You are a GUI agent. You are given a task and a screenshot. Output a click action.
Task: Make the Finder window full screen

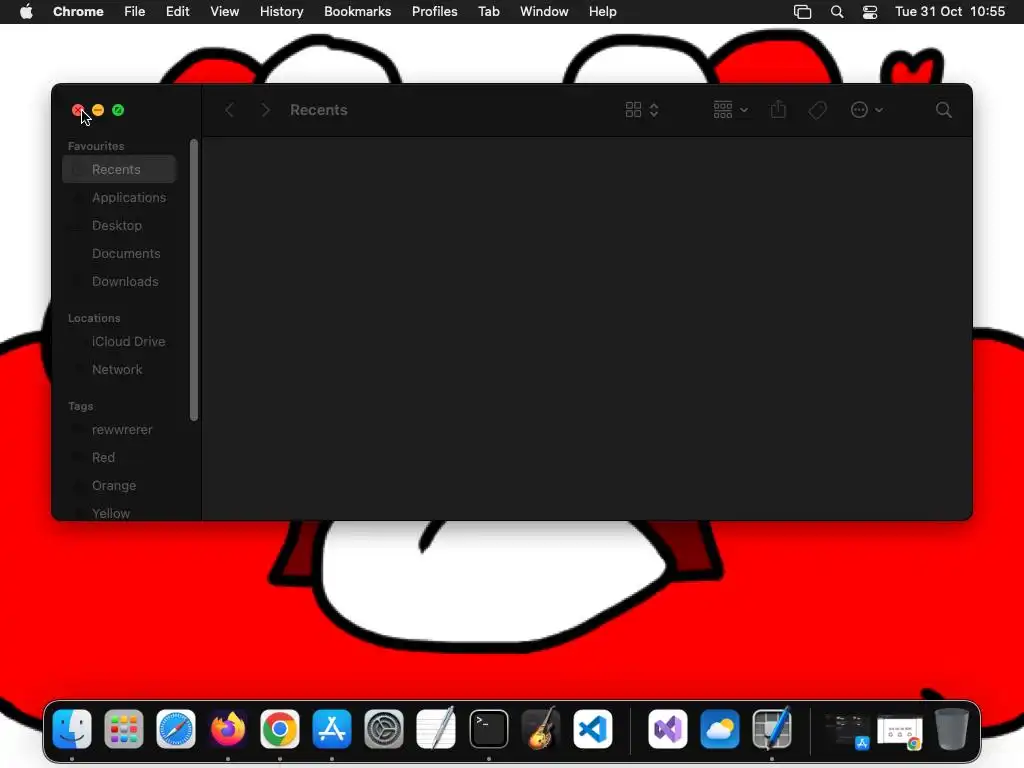tap(118, 110)
